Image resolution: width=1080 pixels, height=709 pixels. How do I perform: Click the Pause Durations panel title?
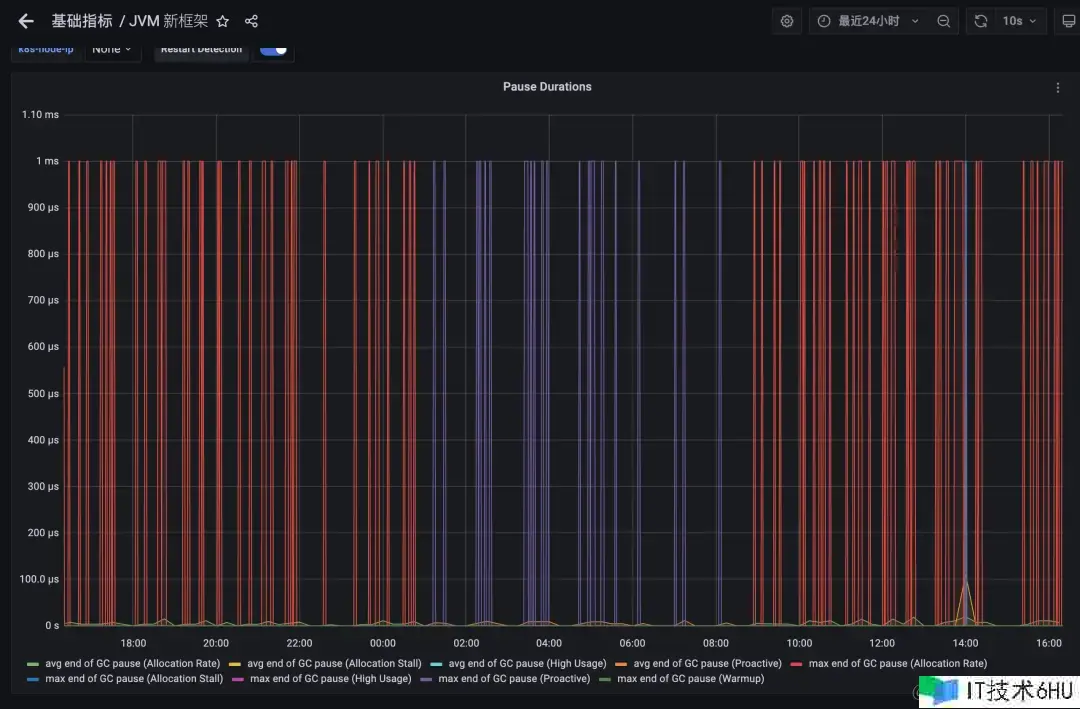click(547, 87)
